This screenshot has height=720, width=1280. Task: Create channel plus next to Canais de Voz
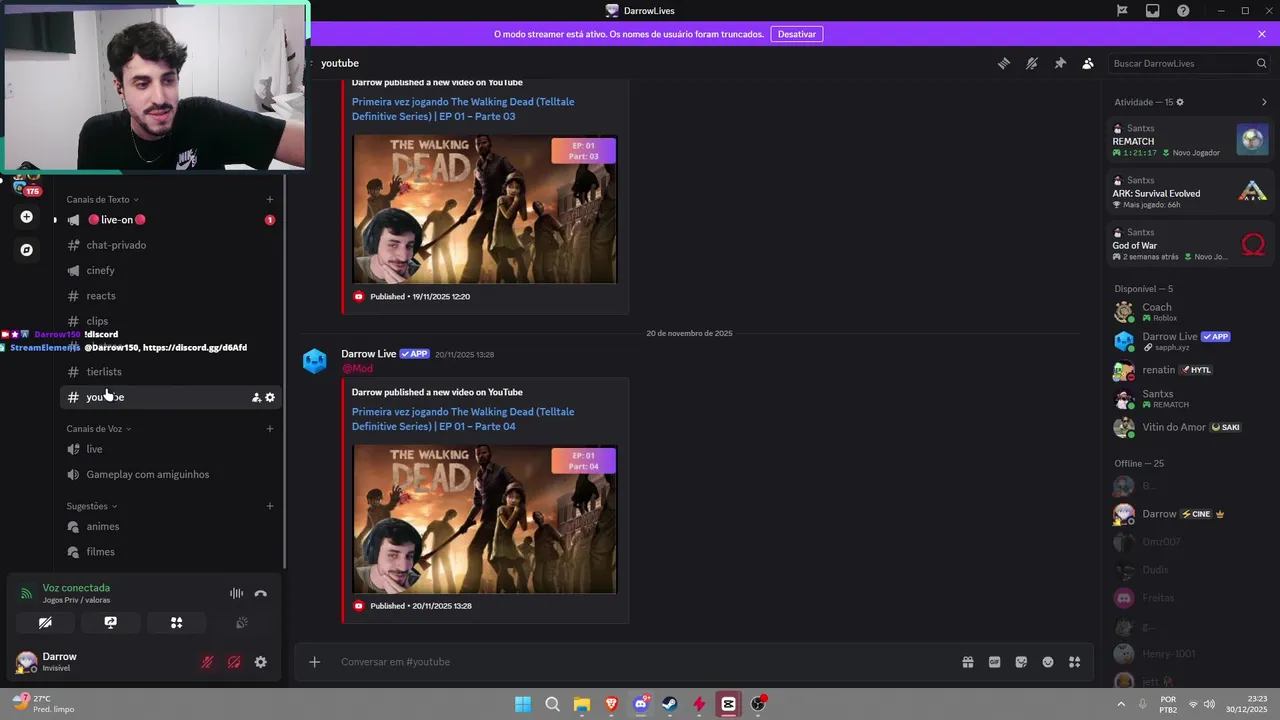(270, 429)
